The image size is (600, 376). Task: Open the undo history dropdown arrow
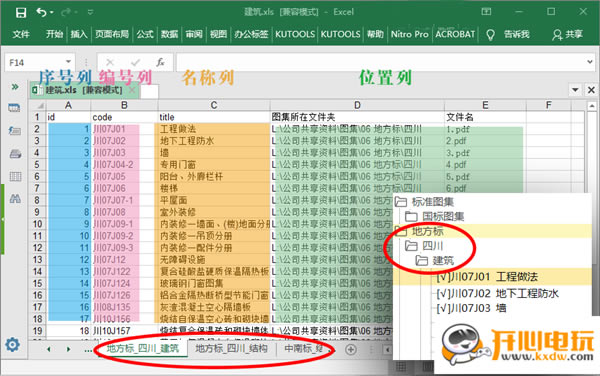coord(52,13)
